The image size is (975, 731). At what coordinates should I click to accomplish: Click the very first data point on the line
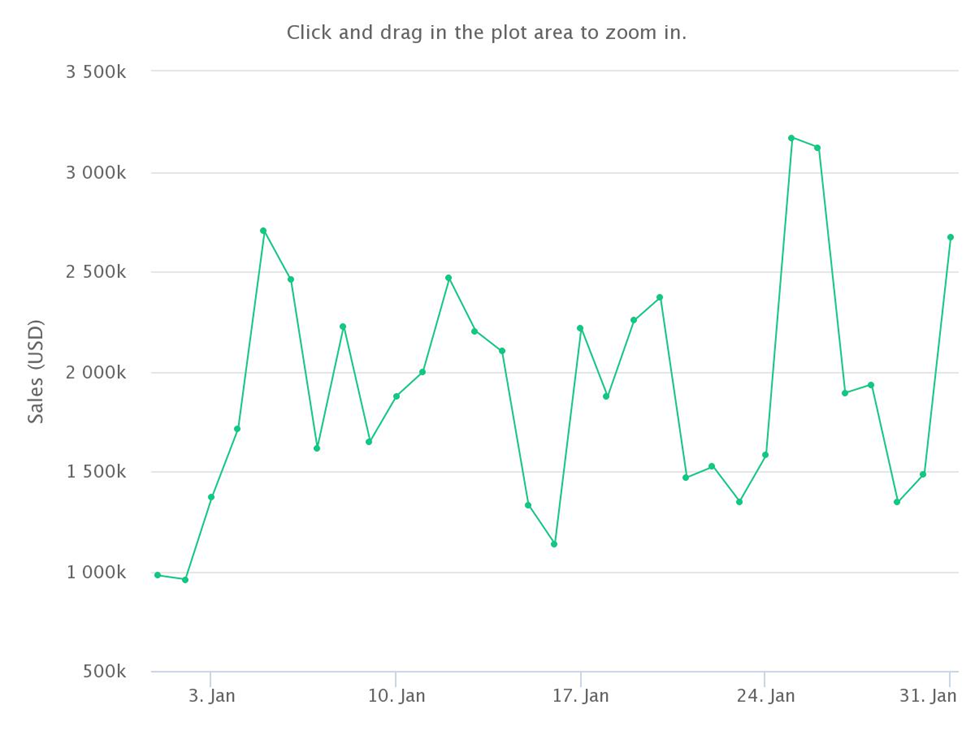coord(158,575)
